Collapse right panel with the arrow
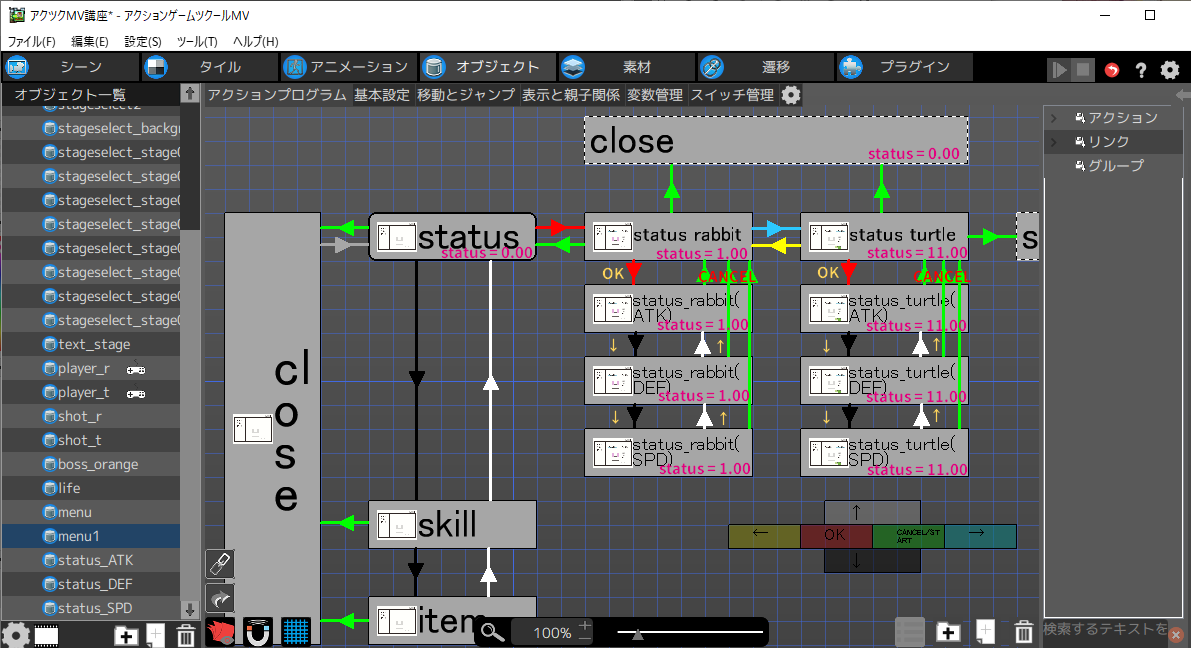The width and height of the screenshot is (1191, 648). pos(1182,95)
